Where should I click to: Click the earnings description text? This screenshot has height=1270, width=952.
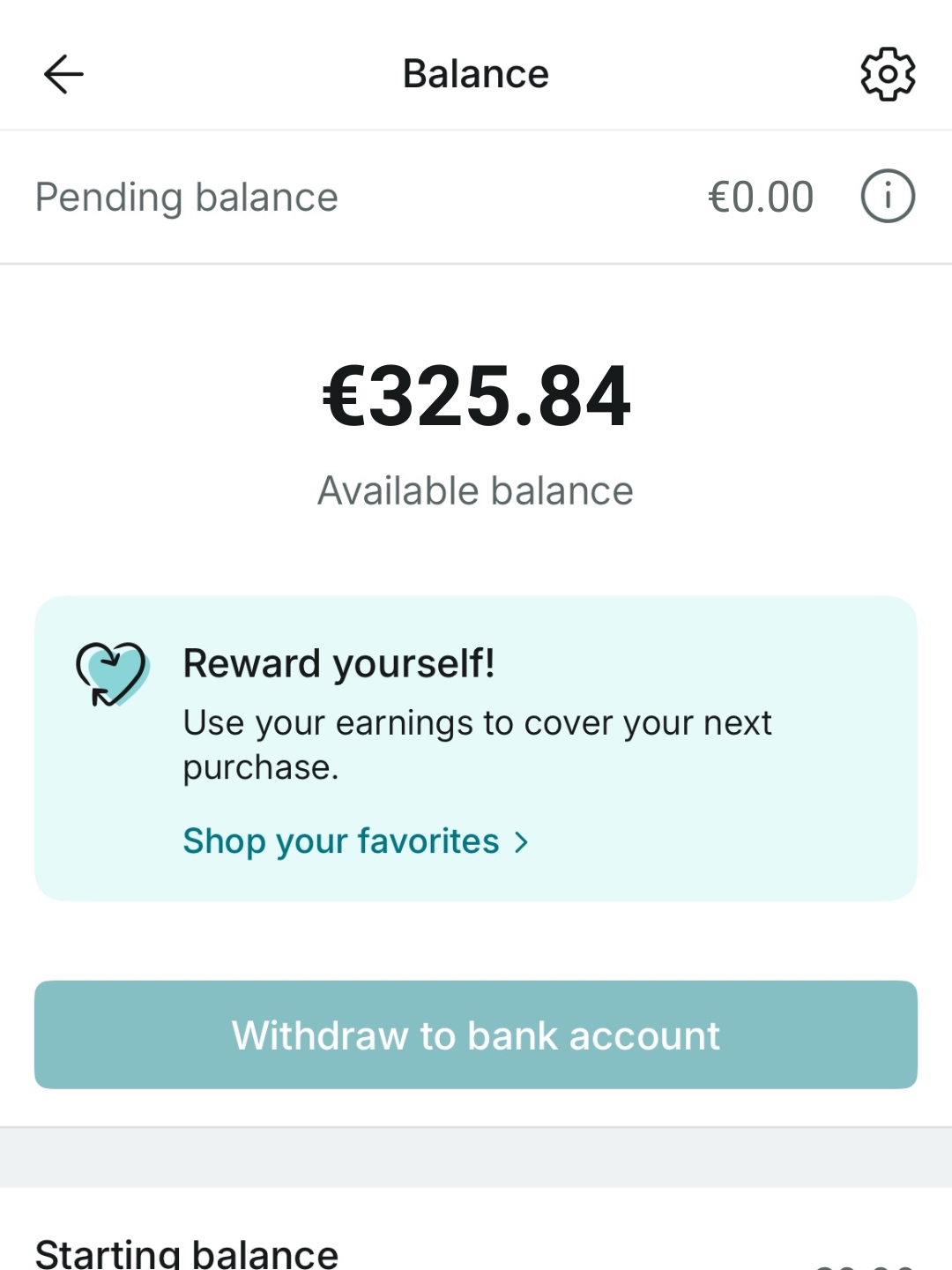(477, 724)
